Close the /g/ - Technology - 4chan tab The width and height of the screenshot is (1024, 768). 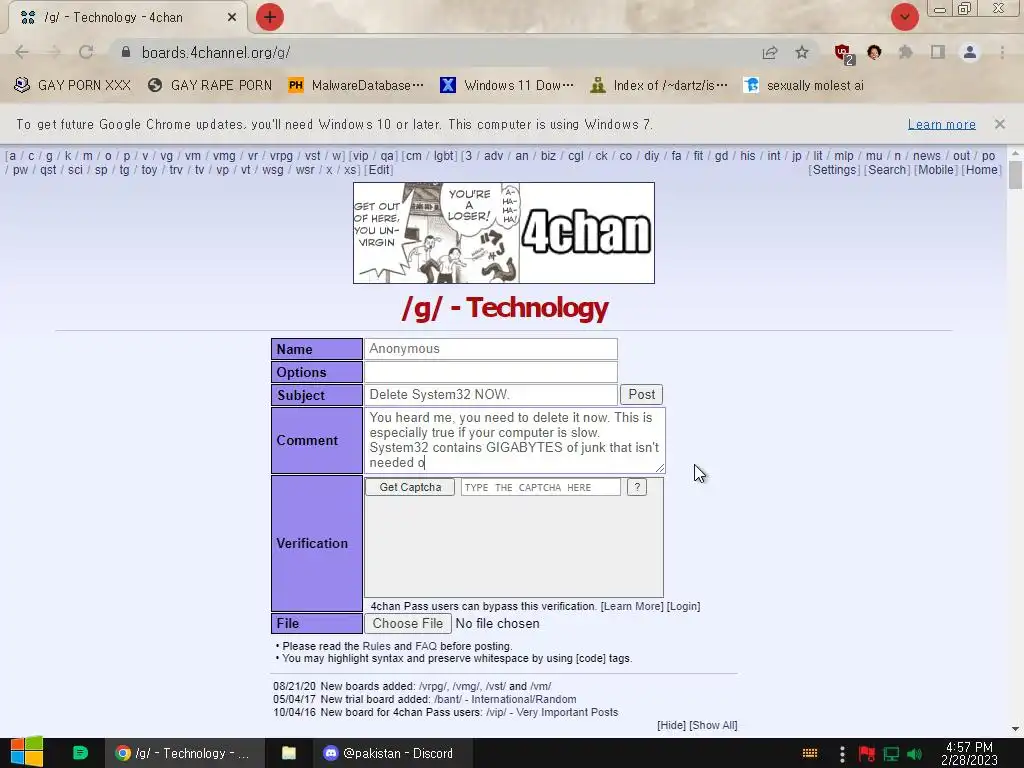(x=232, y=18)
